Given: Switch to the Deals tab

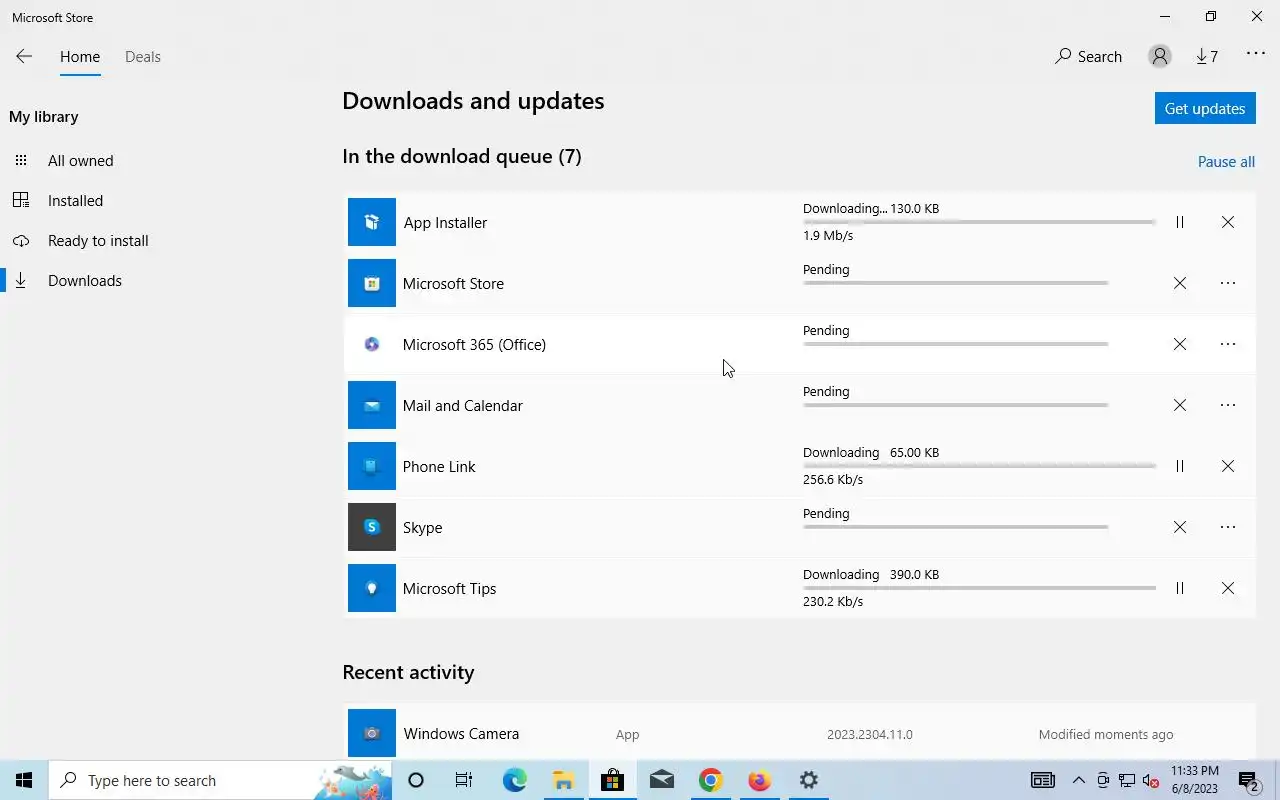Looking at the screenshot, I should (x=143, y=57).
